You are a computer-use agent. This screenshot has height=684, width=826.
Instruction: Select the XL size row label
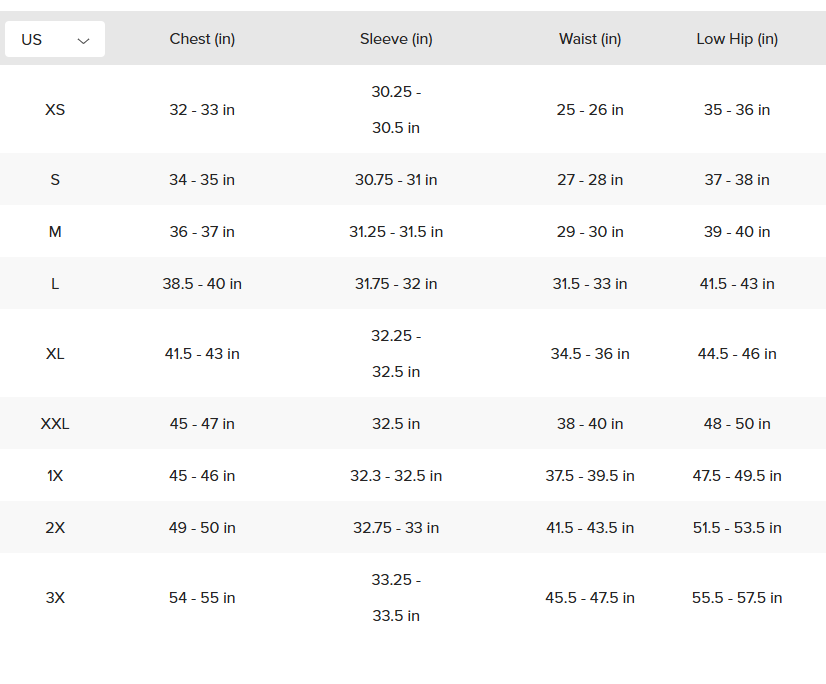[x=55, y=354]
